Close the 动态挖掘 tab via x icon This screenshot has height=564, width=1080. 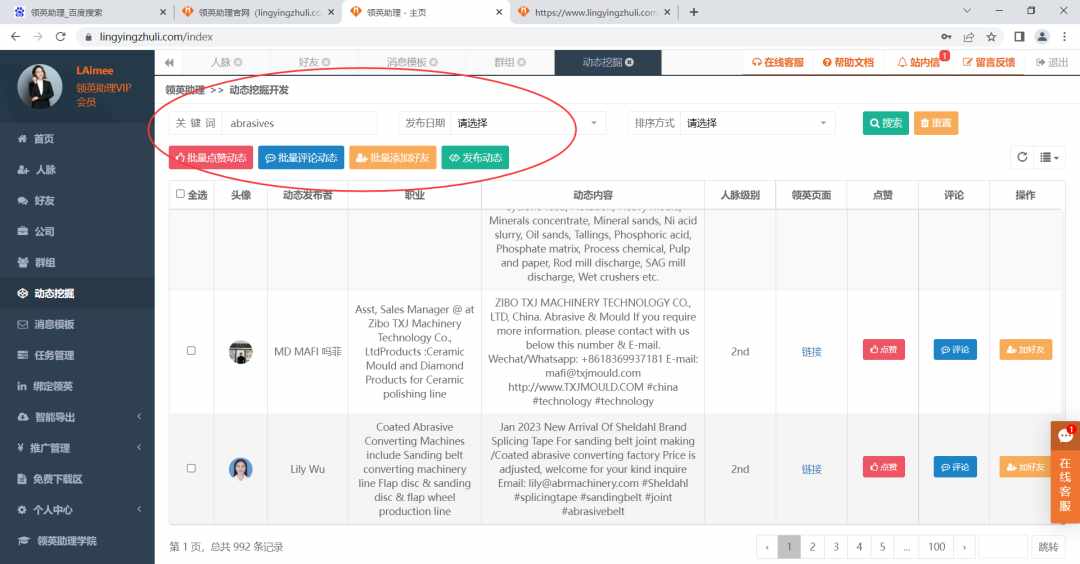(630, 62)
